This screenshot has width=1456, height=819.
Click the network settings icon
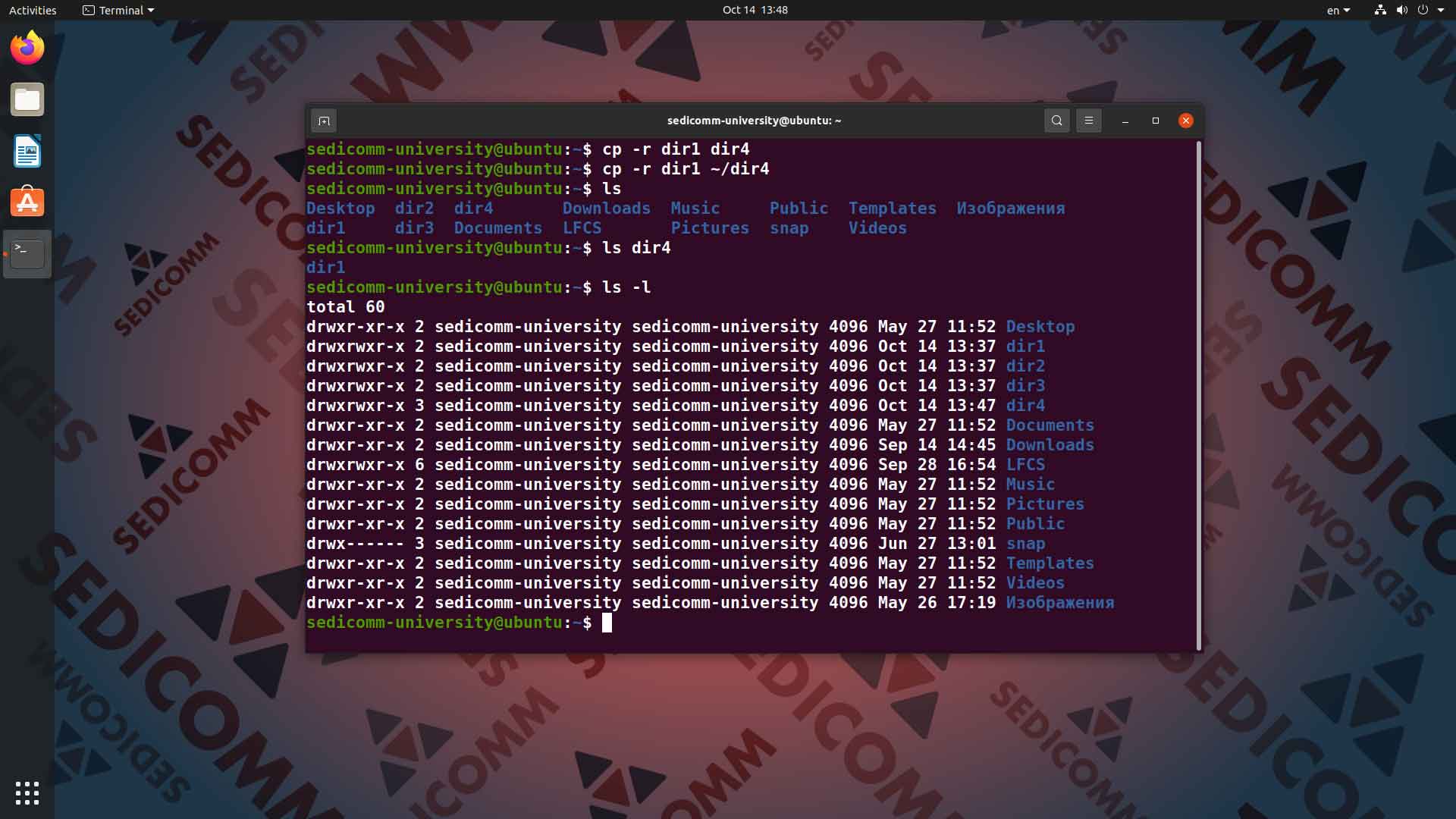tap(1379, 10)
